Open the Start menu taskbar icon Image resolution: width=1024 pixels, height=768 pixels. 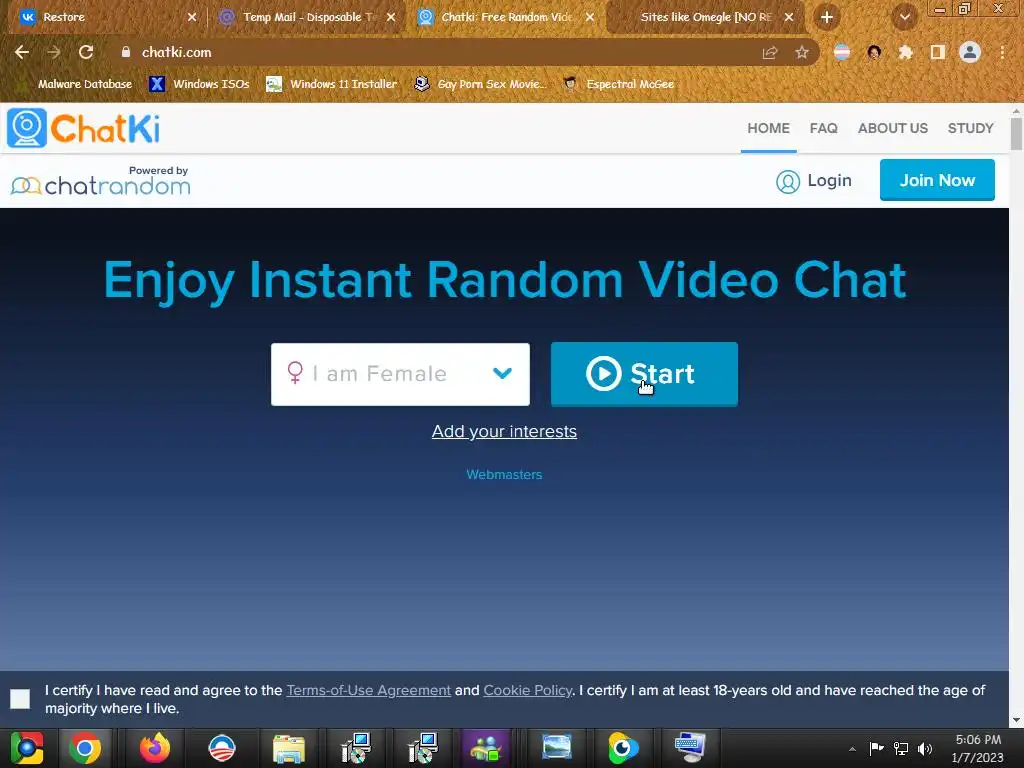click(27, 748)
